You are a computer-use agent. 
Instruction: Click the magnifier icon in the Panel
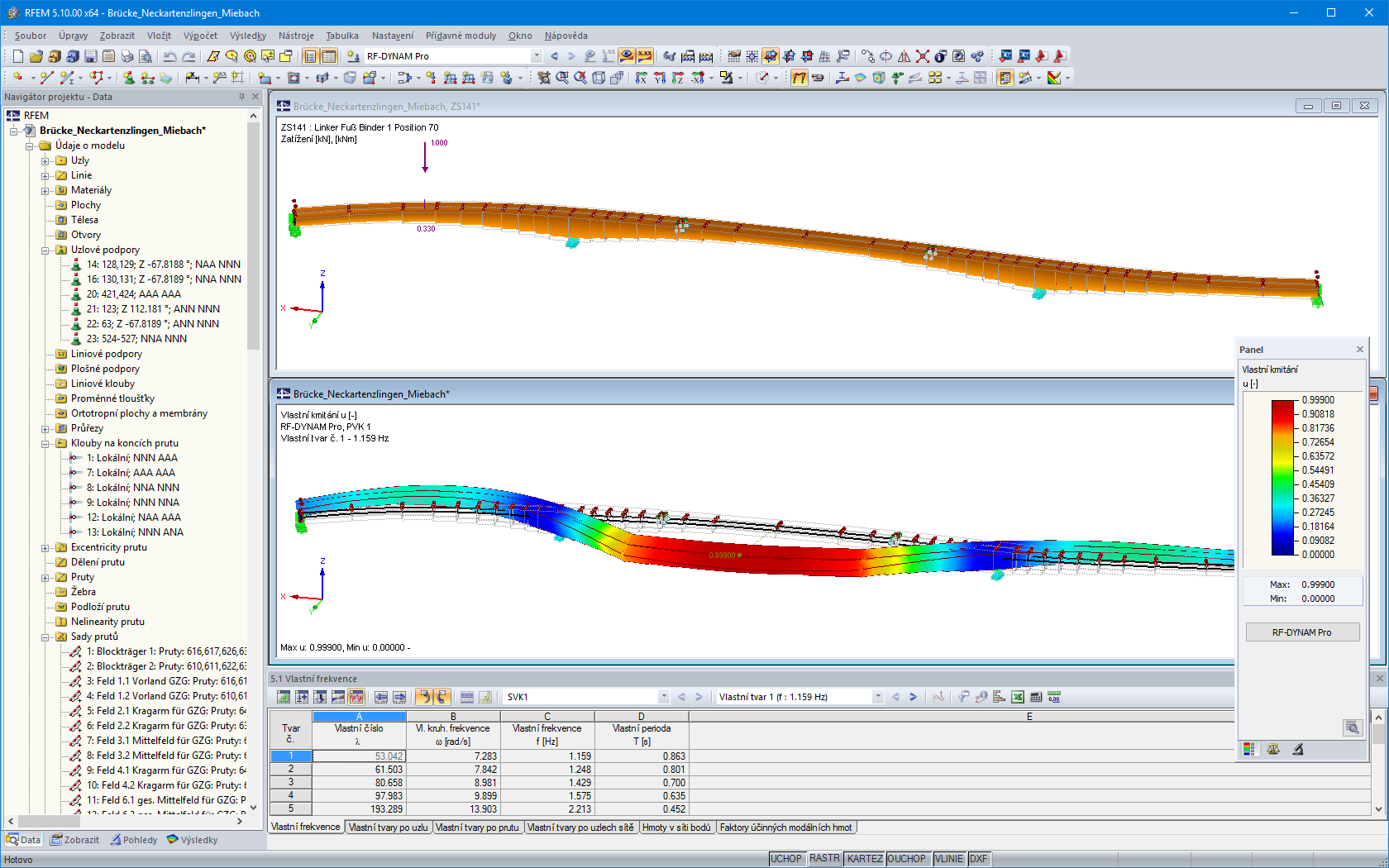[x=1352, y=727]
